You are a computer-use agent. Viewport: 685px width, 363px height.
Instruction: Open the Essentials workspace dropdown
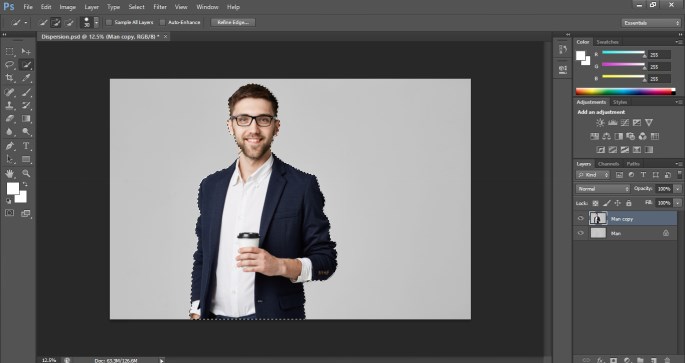click(x=650, y=23)
